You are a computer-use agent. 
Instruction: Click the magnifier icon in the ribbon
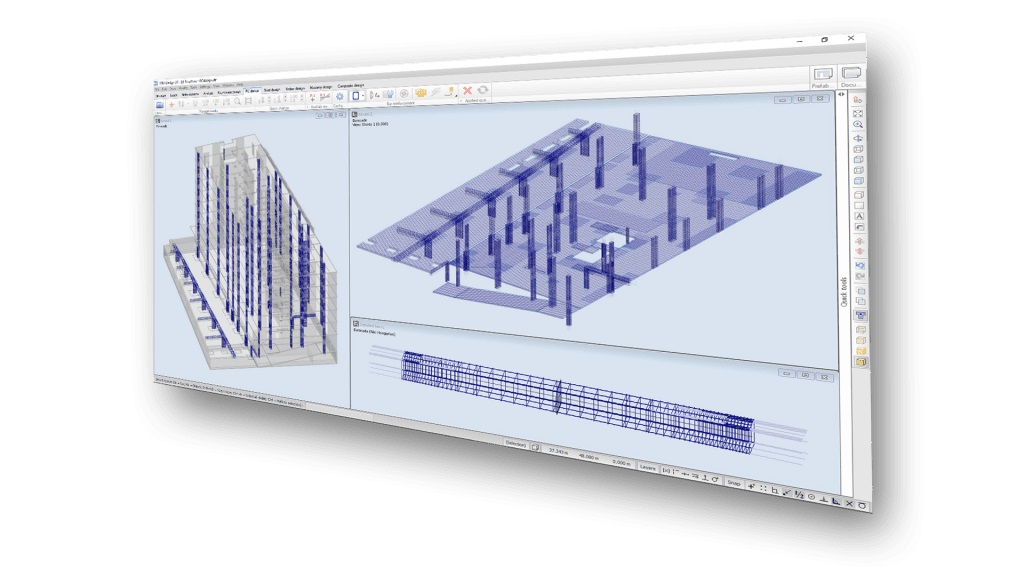pyautogui.click(x=237, y=101)
